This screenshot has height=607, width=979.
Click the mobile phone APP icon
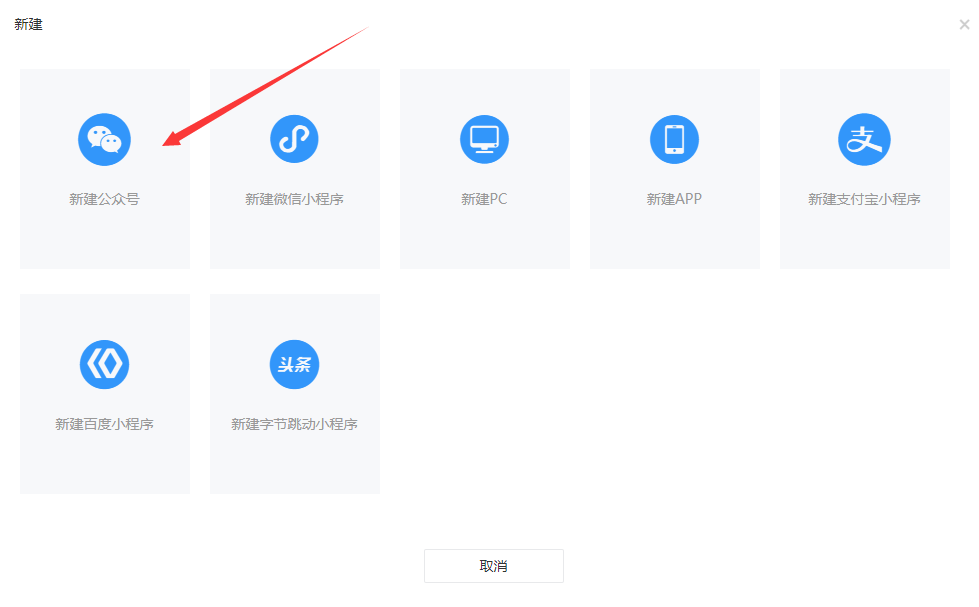click(x=674, y=139)
